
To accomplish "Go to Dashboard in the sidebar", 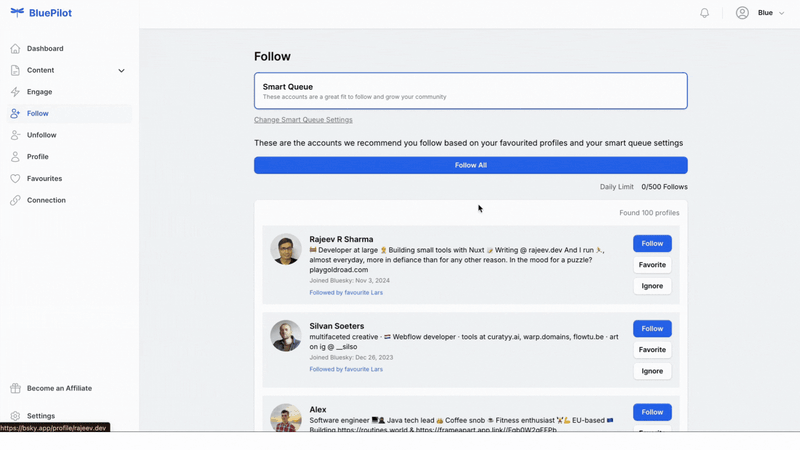I will click(45, 48).
